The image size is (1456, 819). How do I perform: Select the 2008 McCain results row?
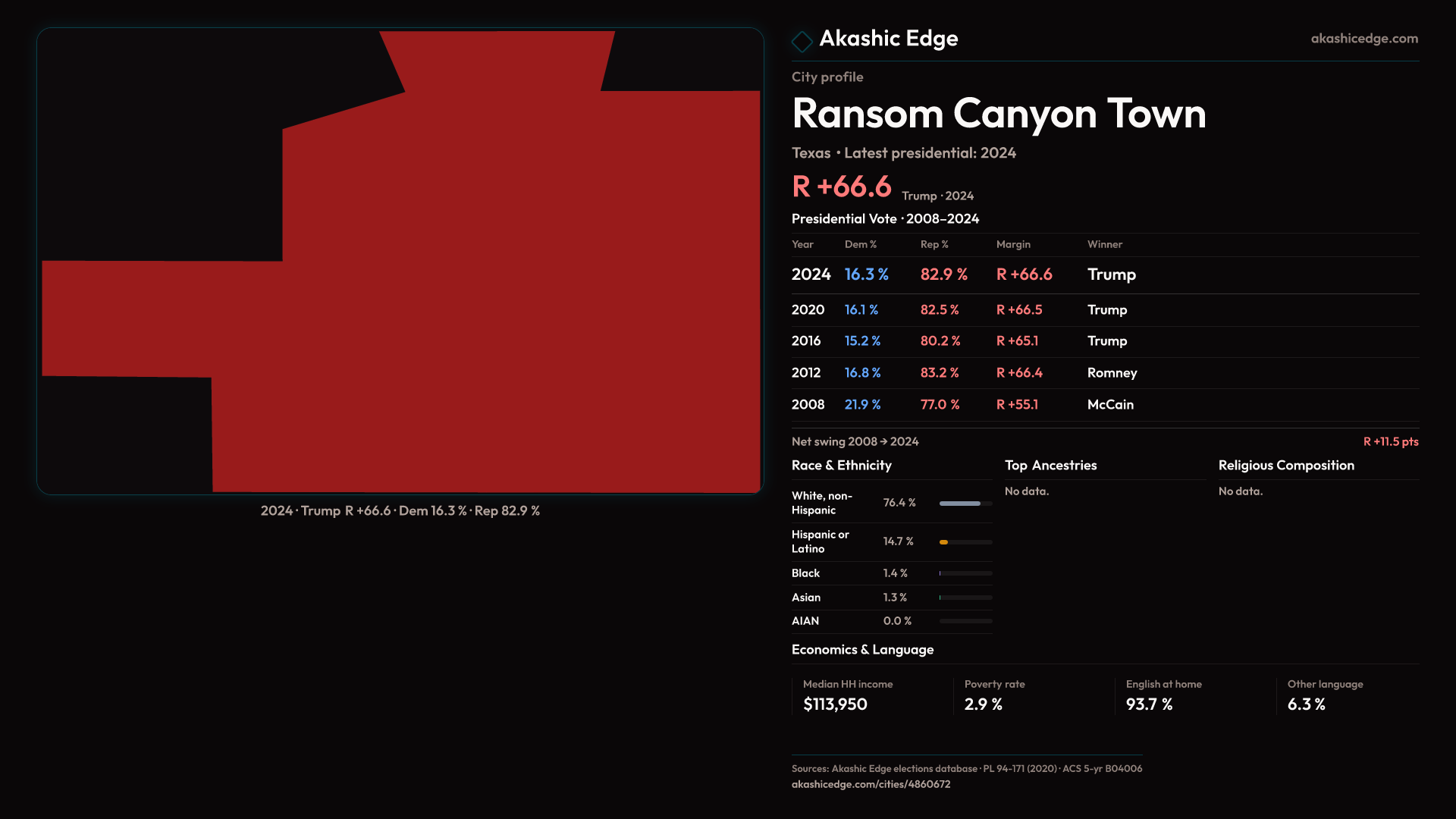(x=1104, y=405)
